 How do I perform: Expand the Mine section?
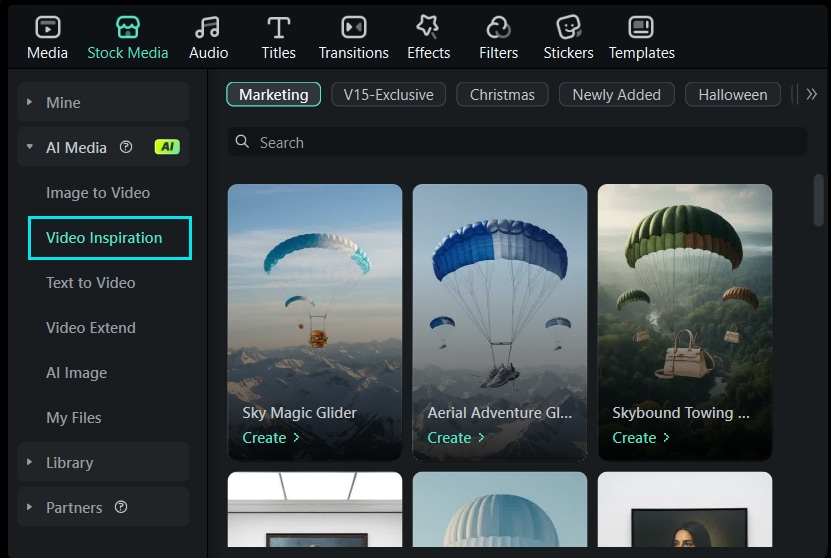coord(30,102)
